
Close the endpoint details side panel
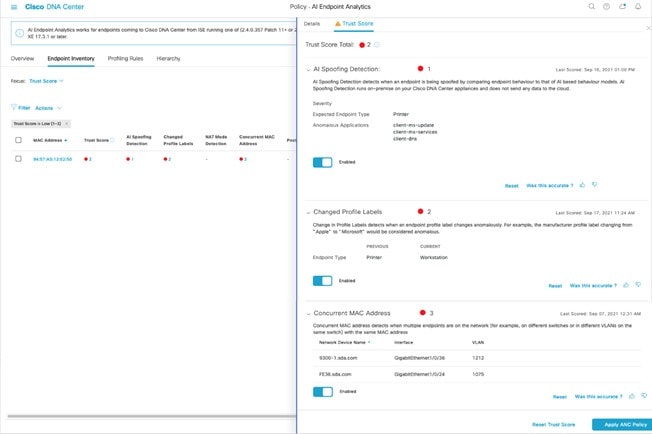click(x=648, y=28)
